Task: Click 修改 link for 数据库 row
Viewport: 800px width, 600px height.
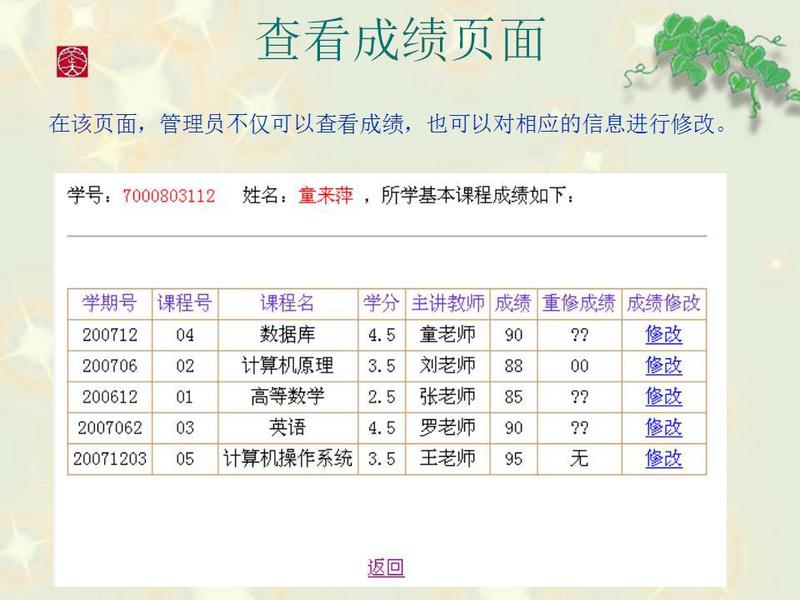Action: [x=663, y=335]
